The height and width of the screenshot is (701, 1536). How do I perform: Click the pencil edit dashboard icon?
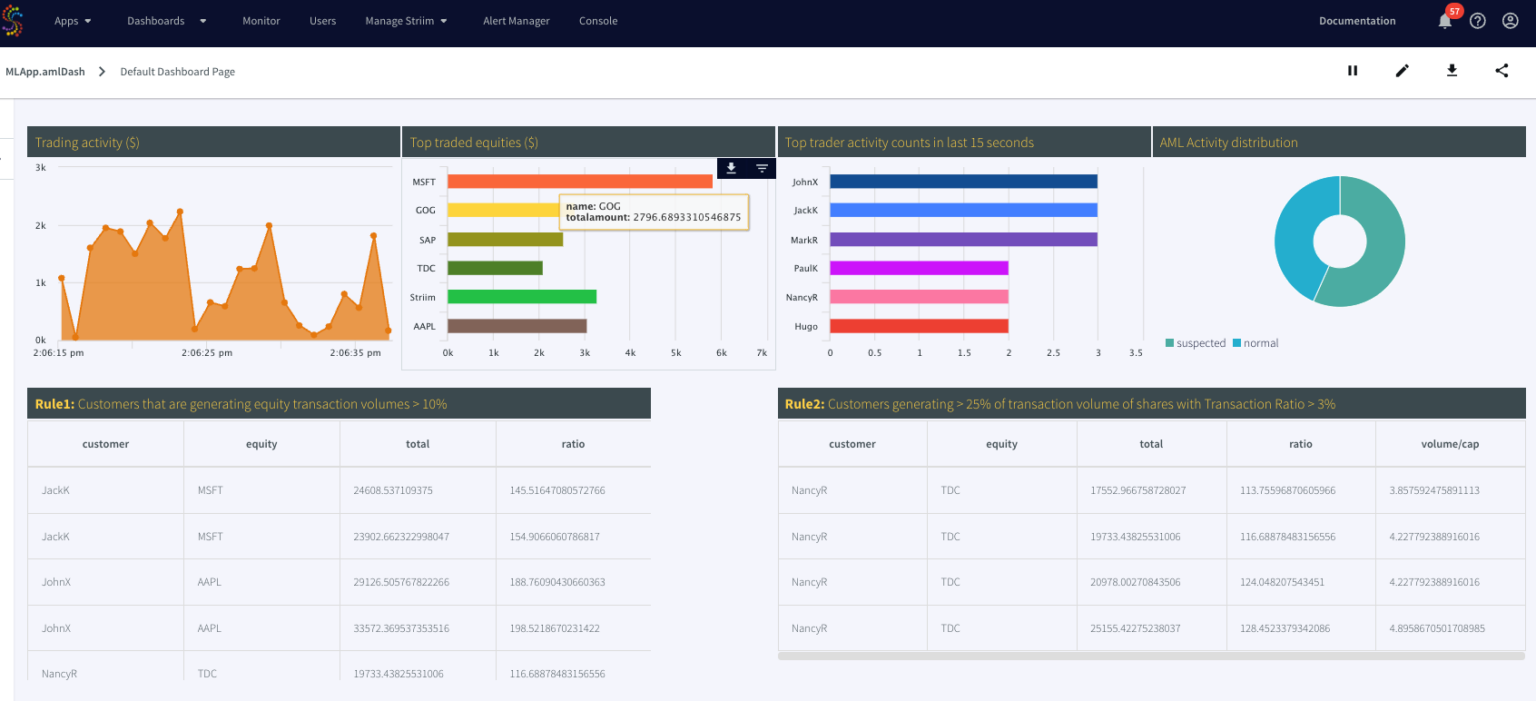tap(1402, 71)
